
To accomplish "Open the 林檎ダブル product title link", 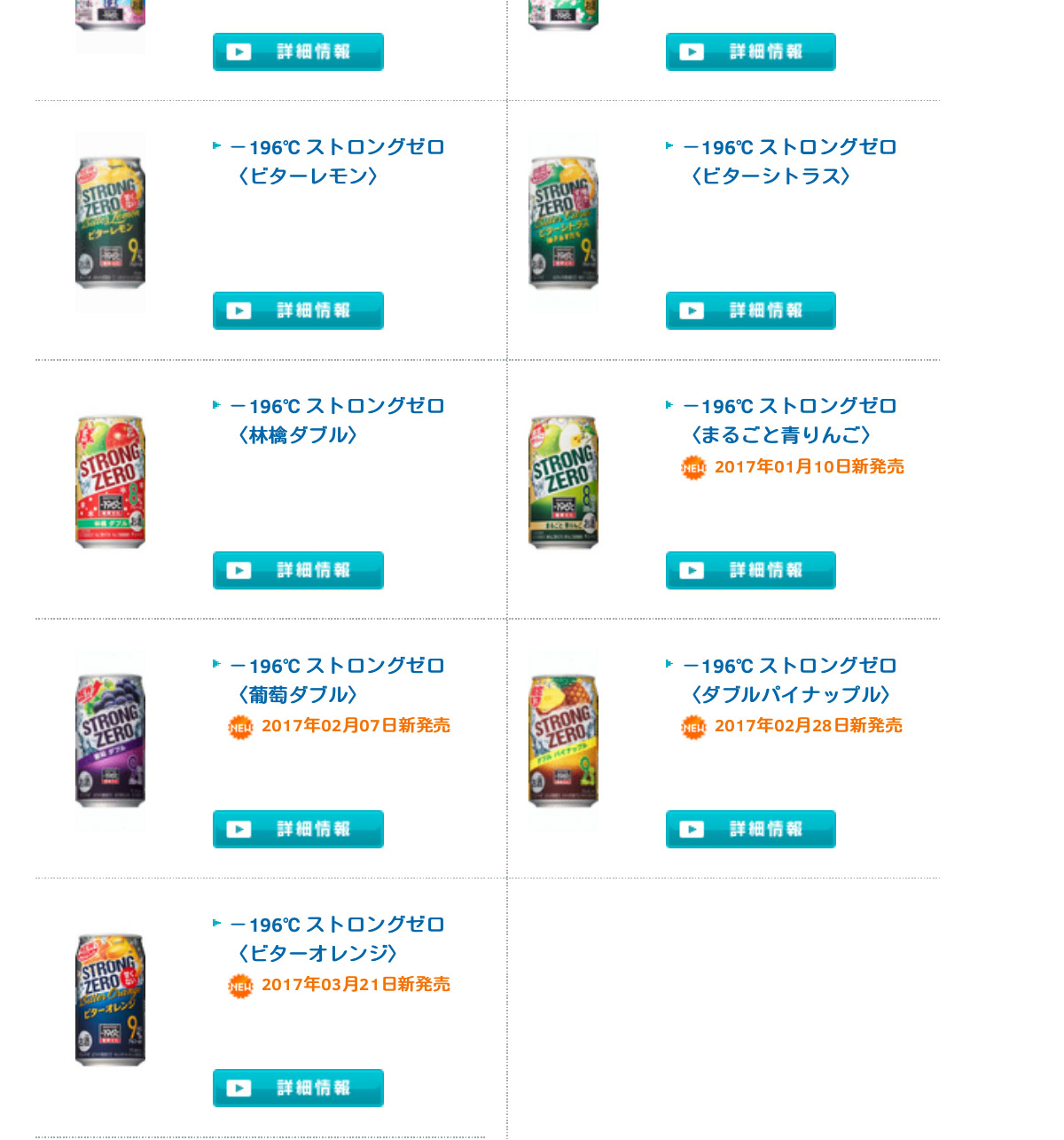I will pyautogui.click(x=337, y=420).
